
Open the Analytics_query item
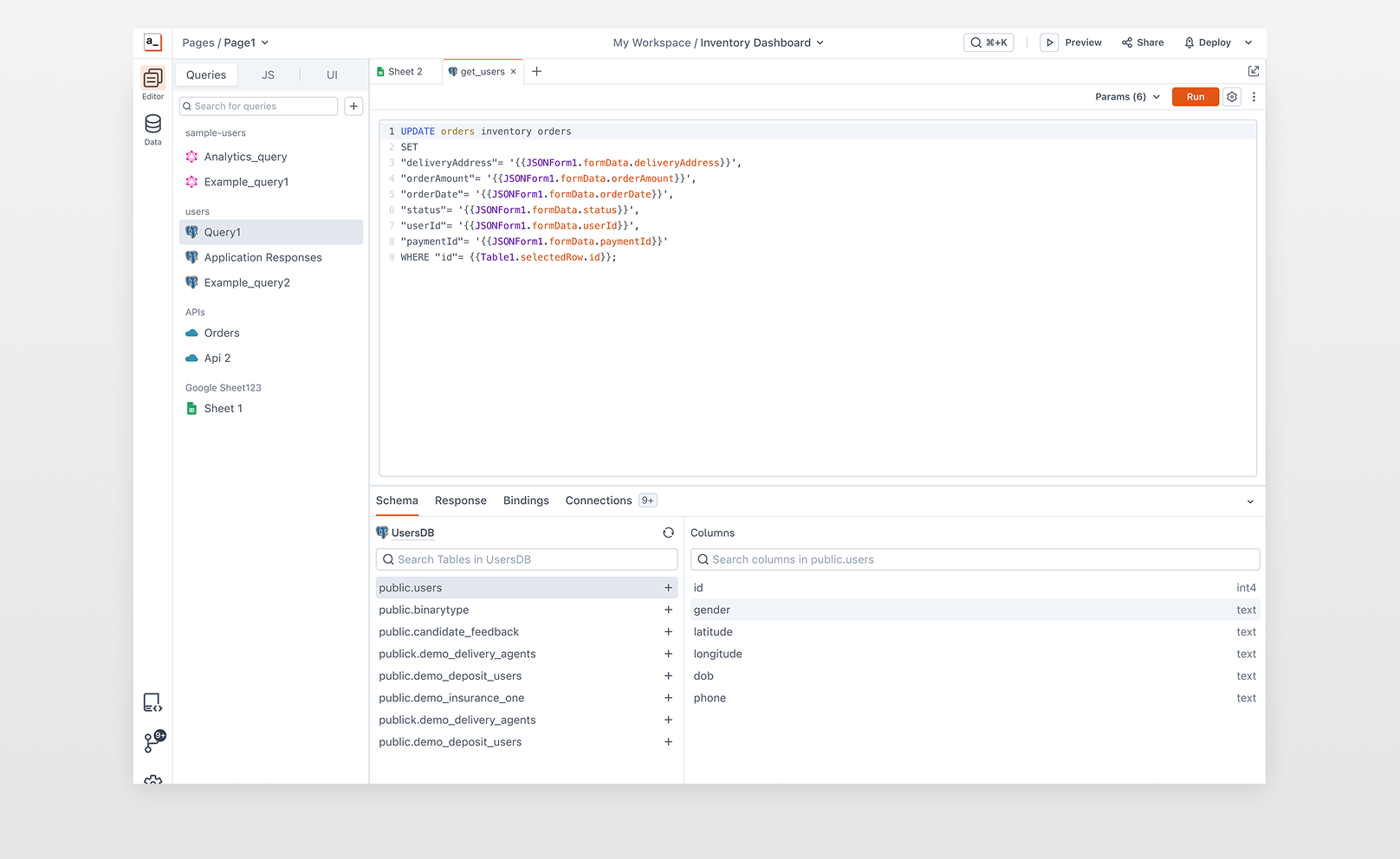coord(270,157)
